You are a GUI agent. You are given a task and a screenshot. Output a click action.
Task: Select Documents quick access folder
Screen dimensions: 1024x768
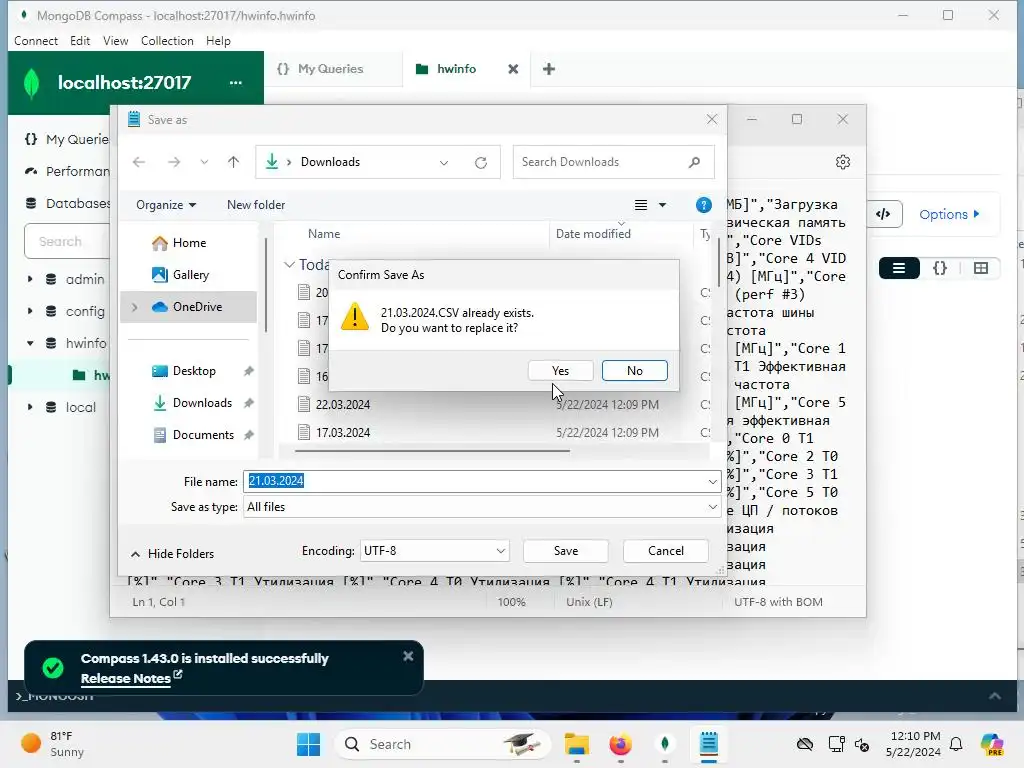pyautogui.click(x=203, y=435)
